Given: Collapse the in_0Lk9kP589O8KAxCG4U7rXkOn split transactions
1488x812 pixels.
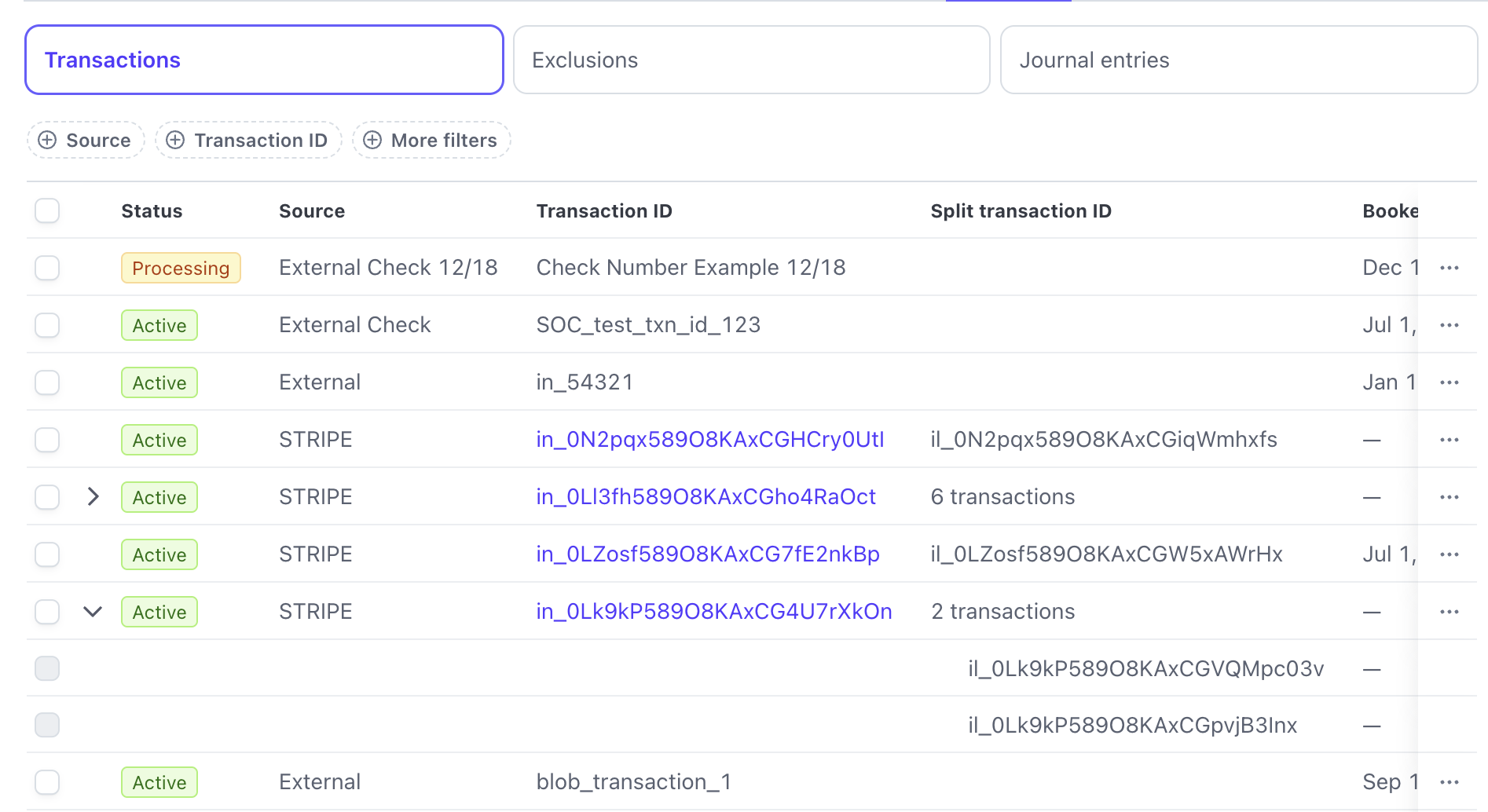Looking at the screenshot, I should [93, 611].
